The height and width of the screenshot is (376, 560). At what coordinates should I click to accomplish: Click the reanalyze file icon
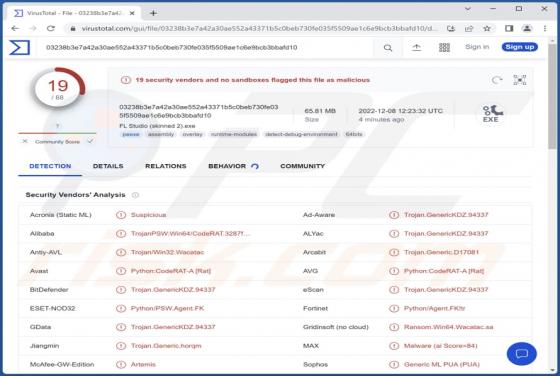pyautogui.click(x=497, y=80)
